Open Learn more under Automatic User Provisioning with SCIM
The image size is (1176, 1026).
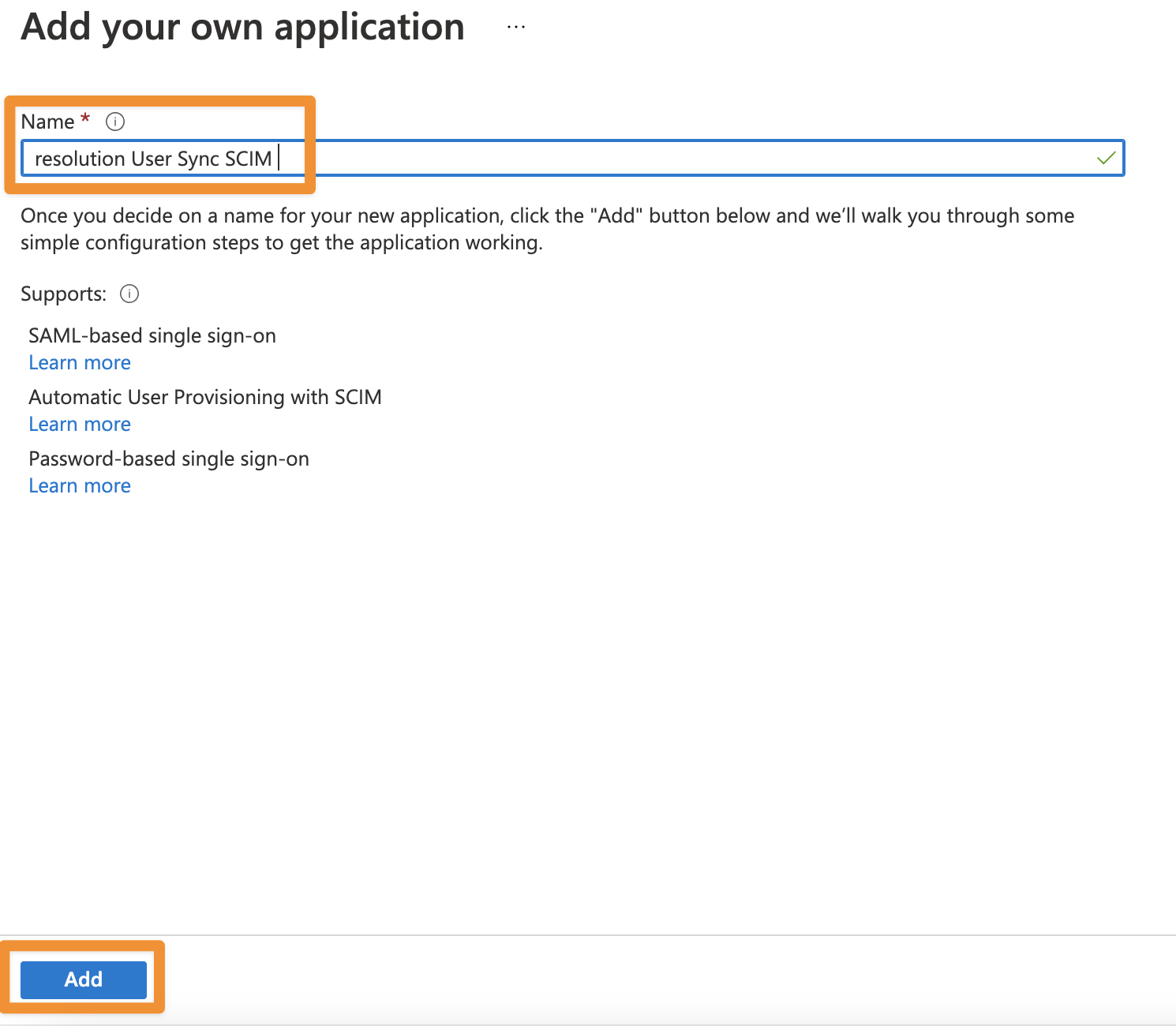click(x=80, y=425)
